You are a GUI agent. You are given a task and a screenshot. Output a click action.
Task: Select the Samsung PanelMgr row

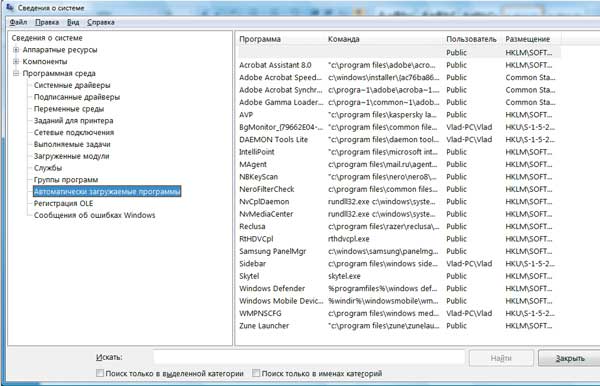tap(399, 251)
